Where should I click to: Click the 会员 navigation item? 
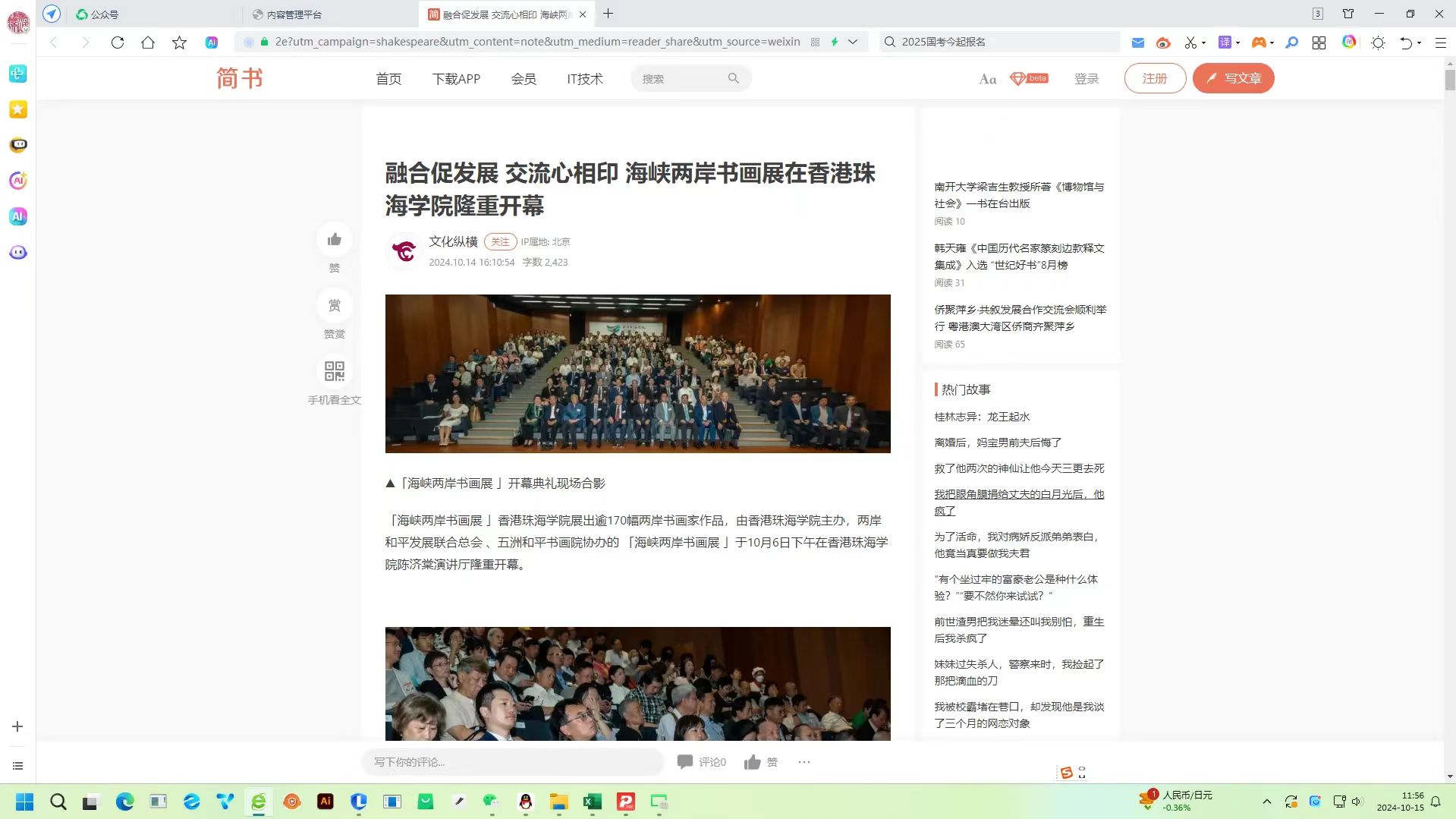tap(524, 78)
